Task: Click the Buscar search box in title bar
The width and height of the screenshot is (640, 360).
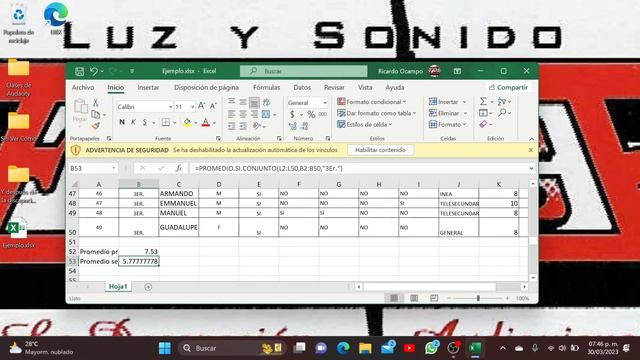Action: pos(304,71)
